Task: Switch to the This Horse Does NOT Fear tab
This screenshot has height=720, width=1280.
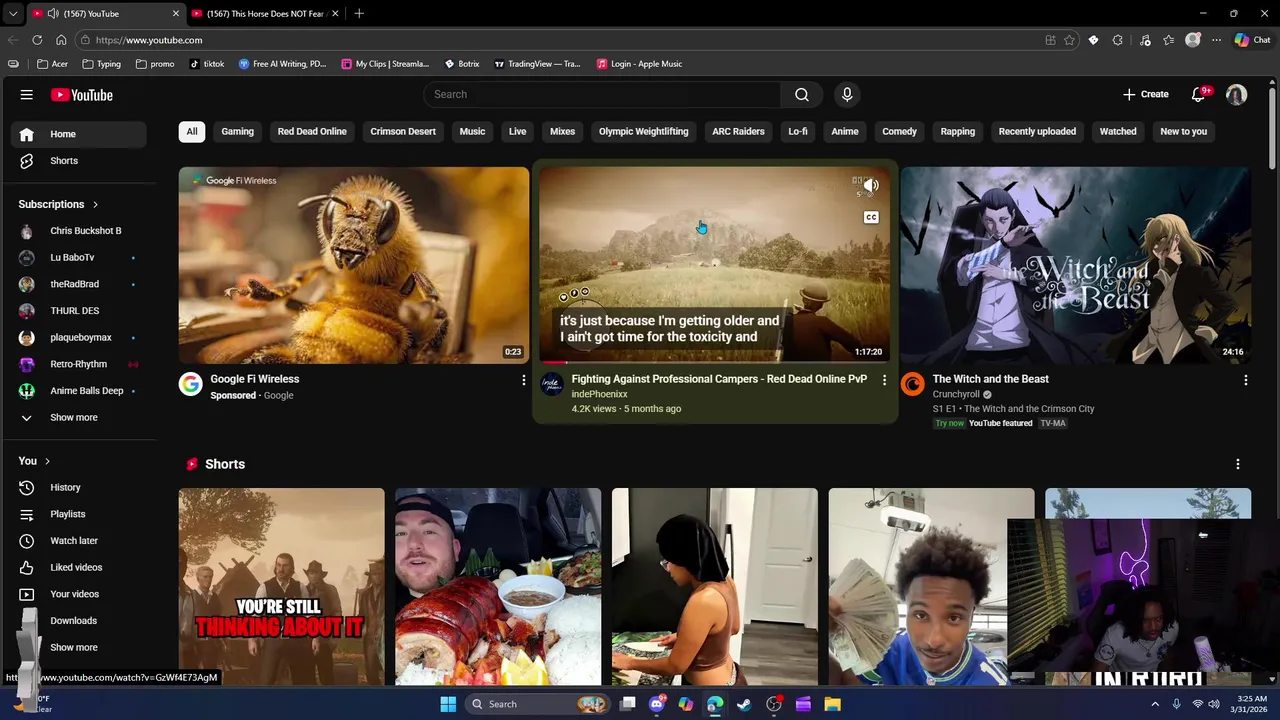Action: [265, 13]
